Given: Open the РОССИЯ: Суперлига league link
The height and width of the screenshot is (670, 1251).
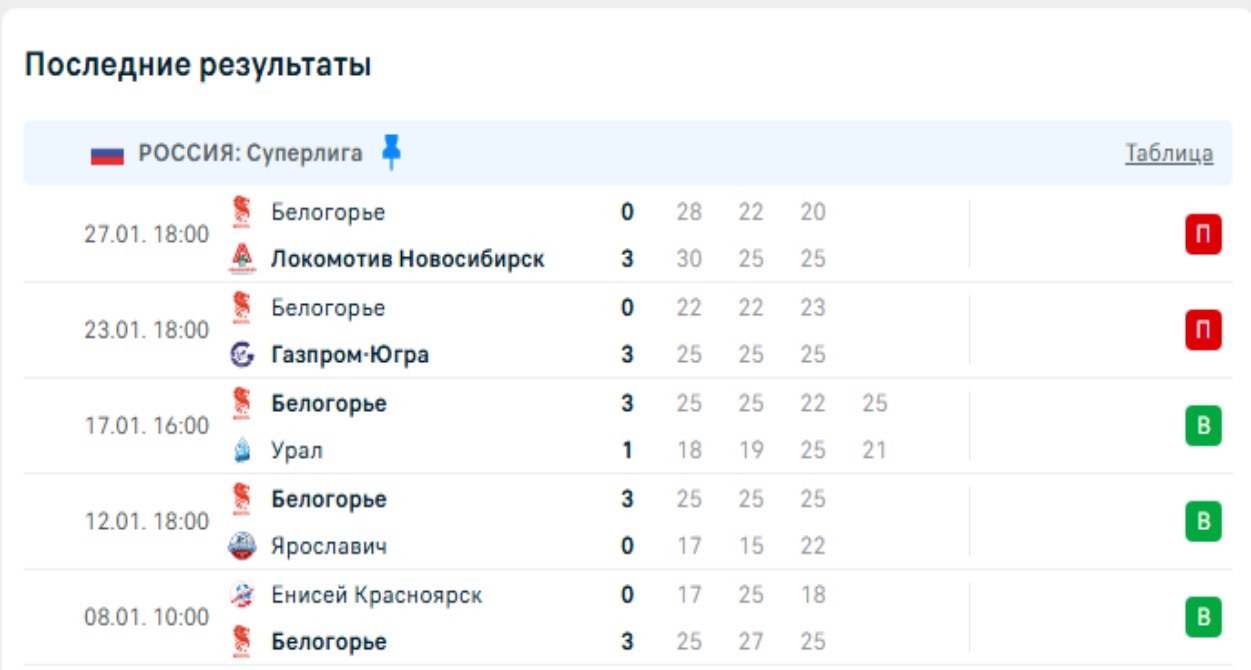Looking at the screenshot, I should (x=250, y=154).
